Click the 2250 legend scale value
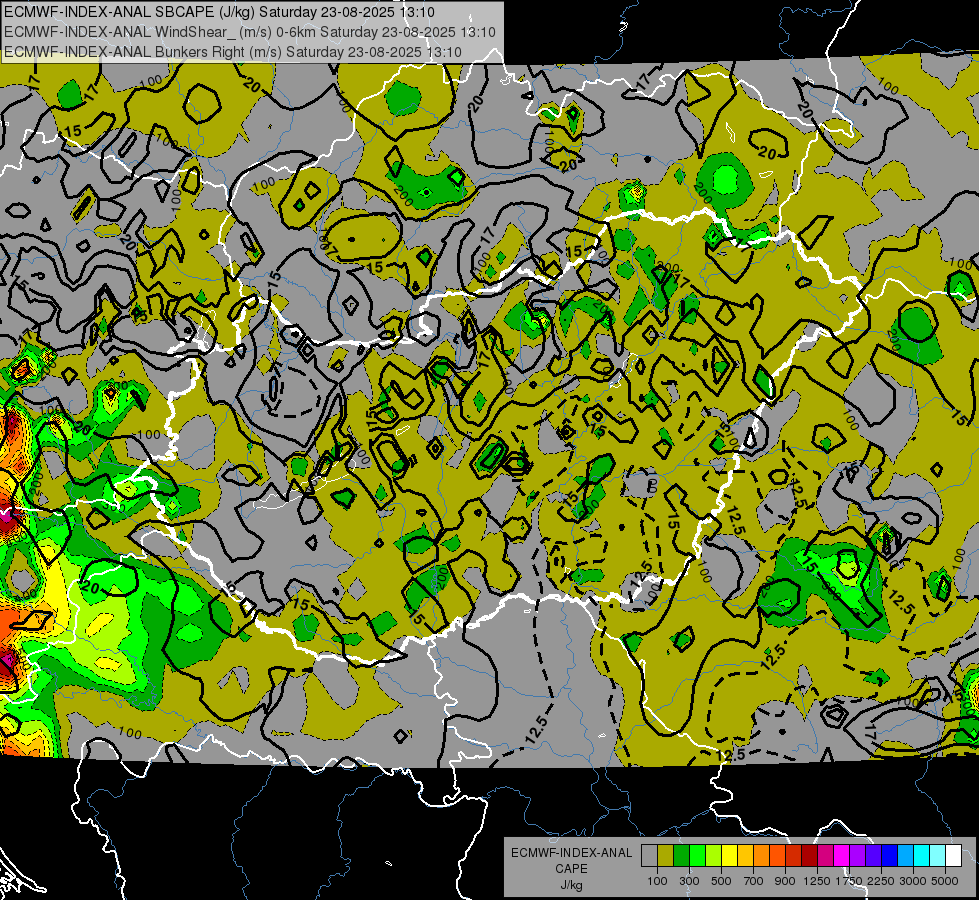 point(881,881)
